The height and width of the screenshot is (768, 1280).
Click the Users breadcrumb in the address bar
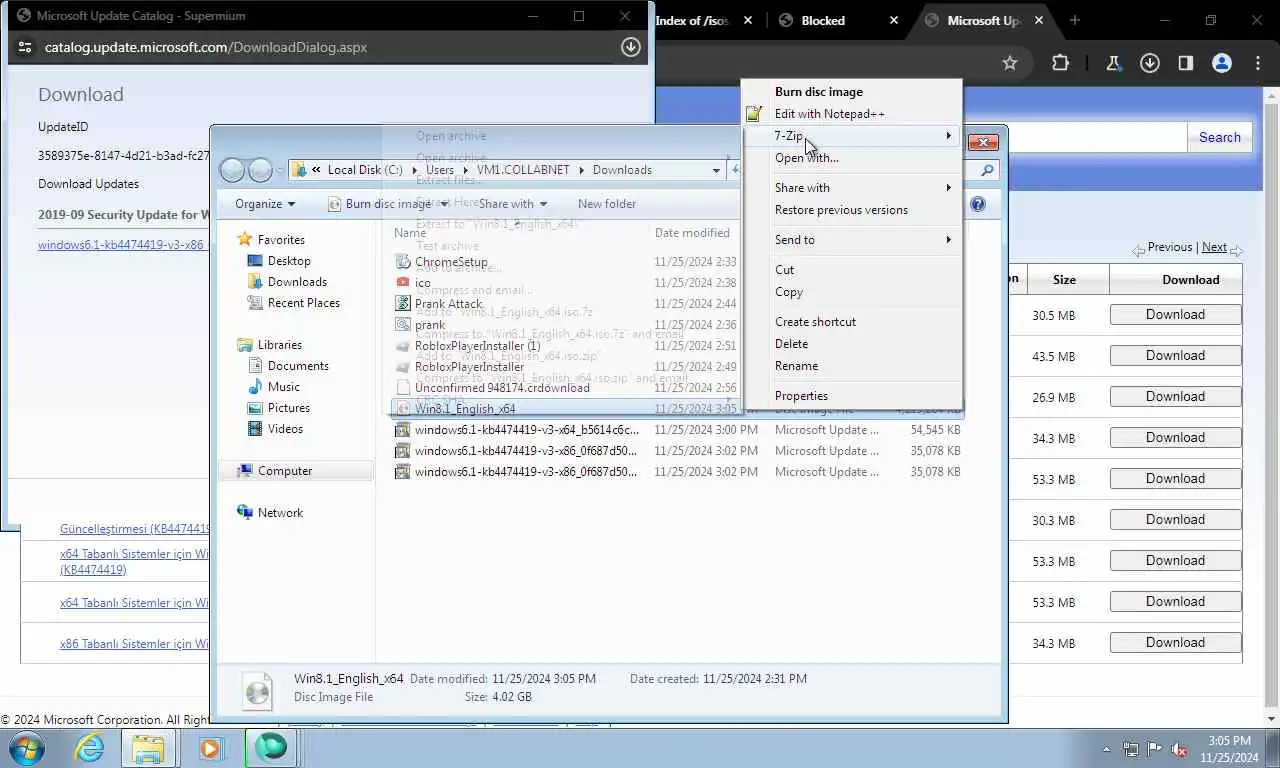440,170
